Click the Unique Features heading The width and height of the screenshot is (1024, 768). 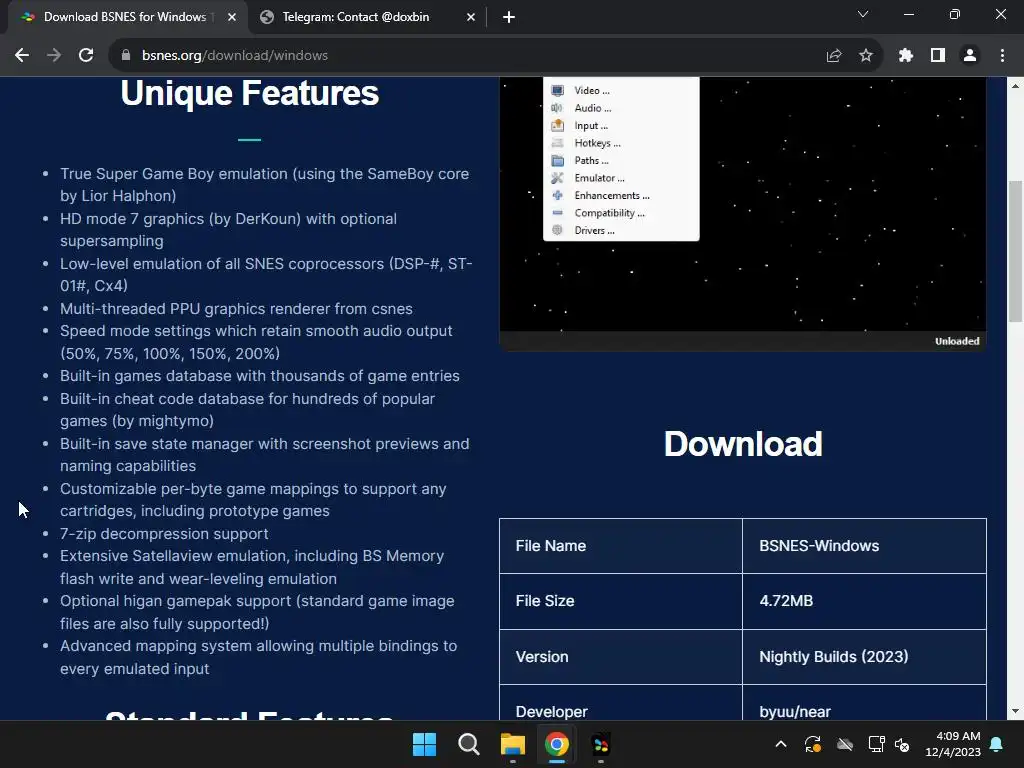249,93
